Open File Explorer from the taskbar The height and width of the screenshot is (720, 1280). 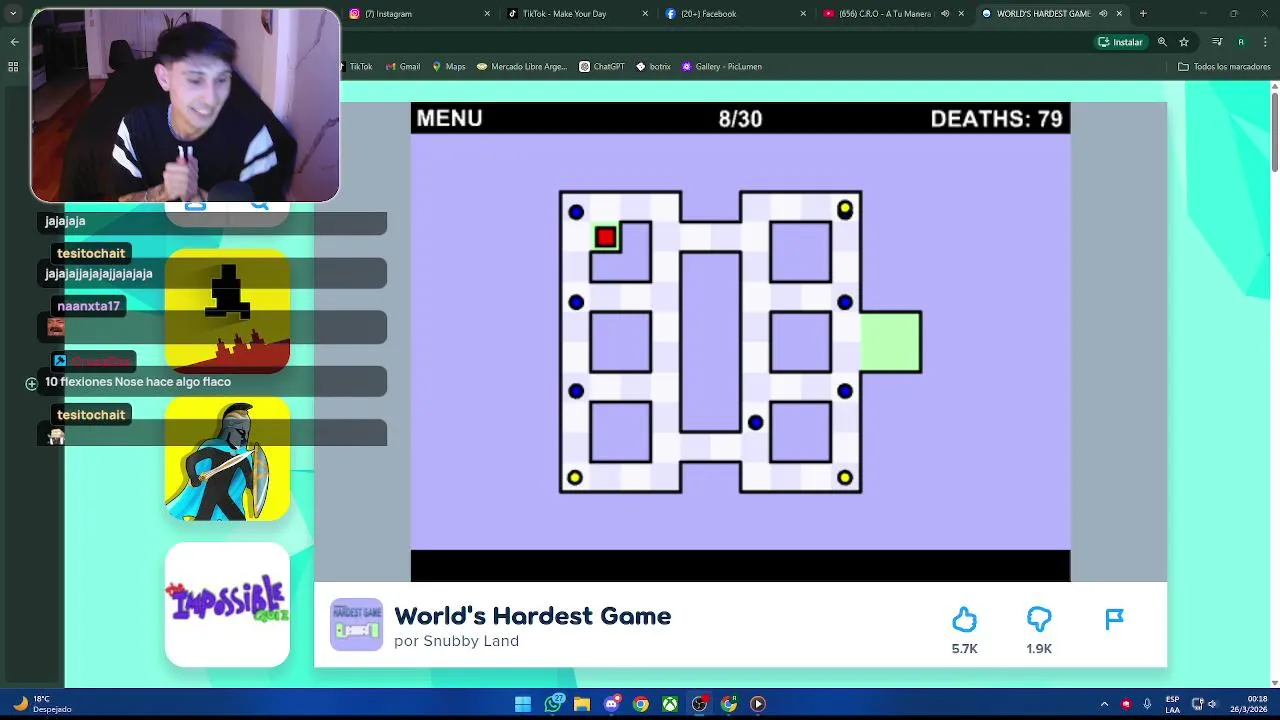click(582, 704)
